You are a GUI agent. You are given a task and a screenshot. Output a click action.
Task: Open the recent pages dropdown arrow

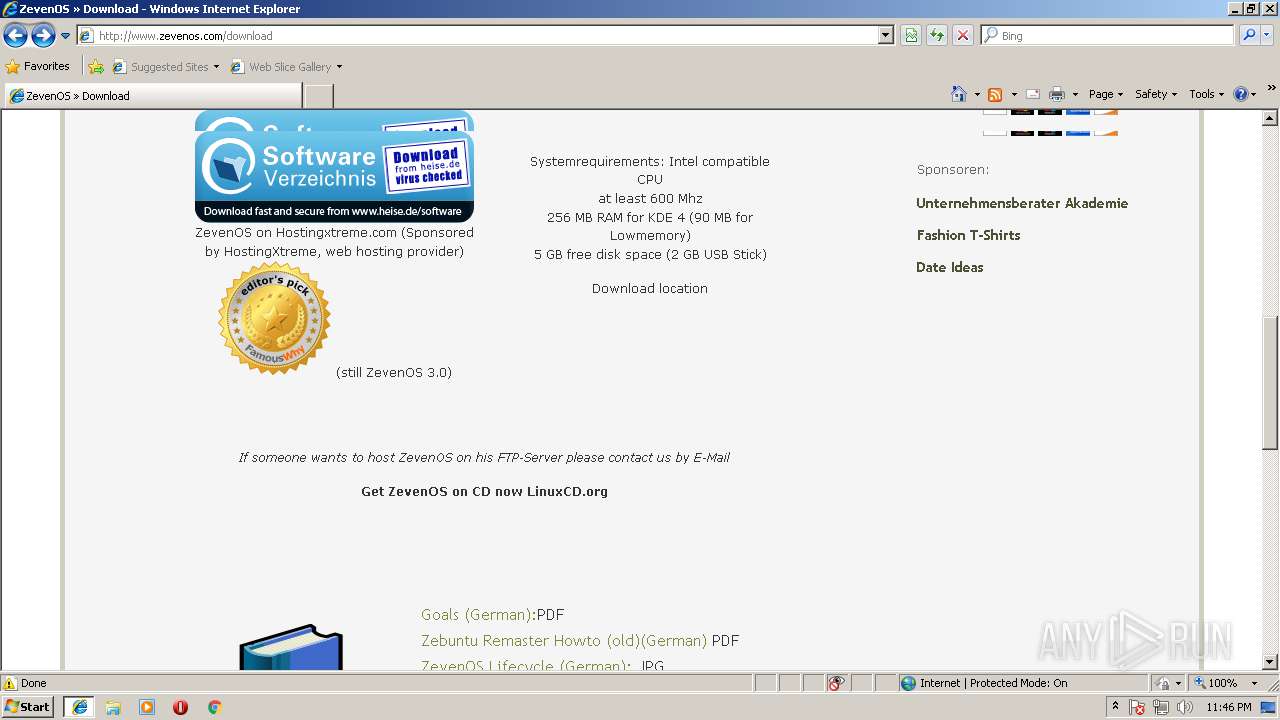[65, 36]
